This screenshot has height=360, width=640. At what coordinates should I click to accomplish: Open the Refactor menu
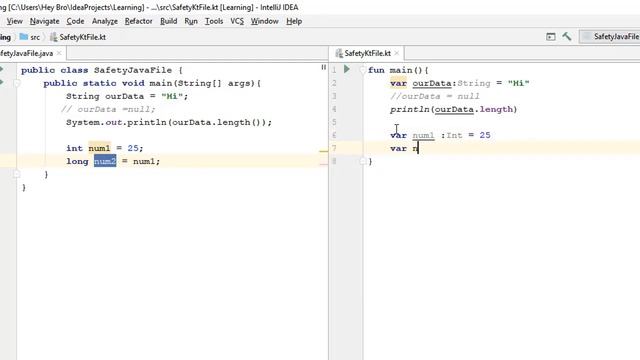point(138,21)
